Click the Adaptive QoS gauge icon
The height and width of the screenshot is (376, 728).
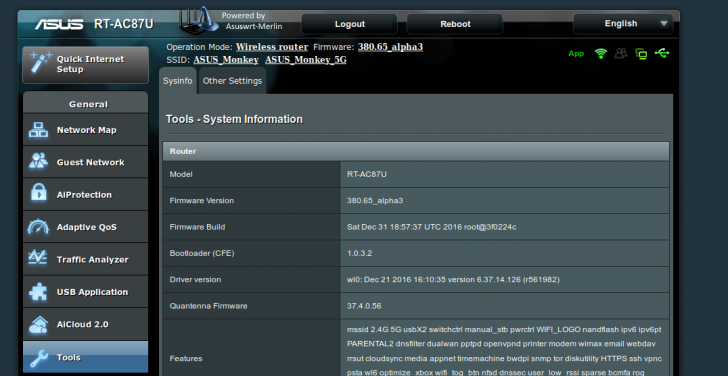[x=38, y=227]
